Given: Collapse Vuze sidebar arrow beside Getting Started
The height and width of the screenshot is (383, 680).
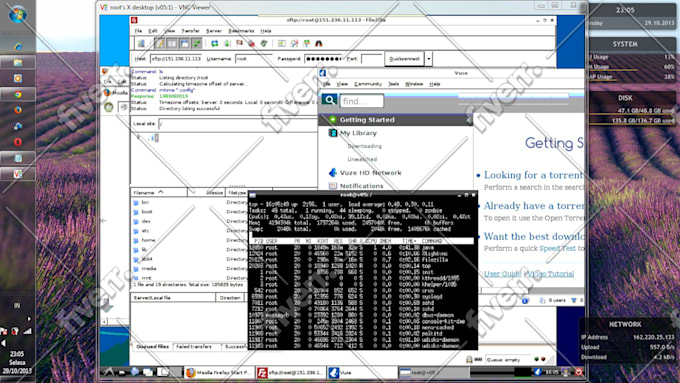Looking at the screenshot, I should (x=468, y=120).
